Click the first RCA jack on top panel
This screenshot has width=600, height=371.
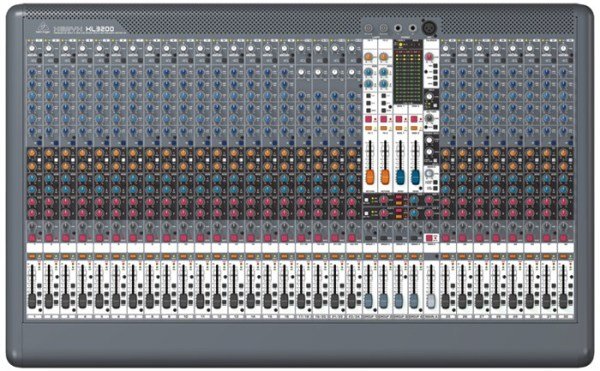point(368,28)
